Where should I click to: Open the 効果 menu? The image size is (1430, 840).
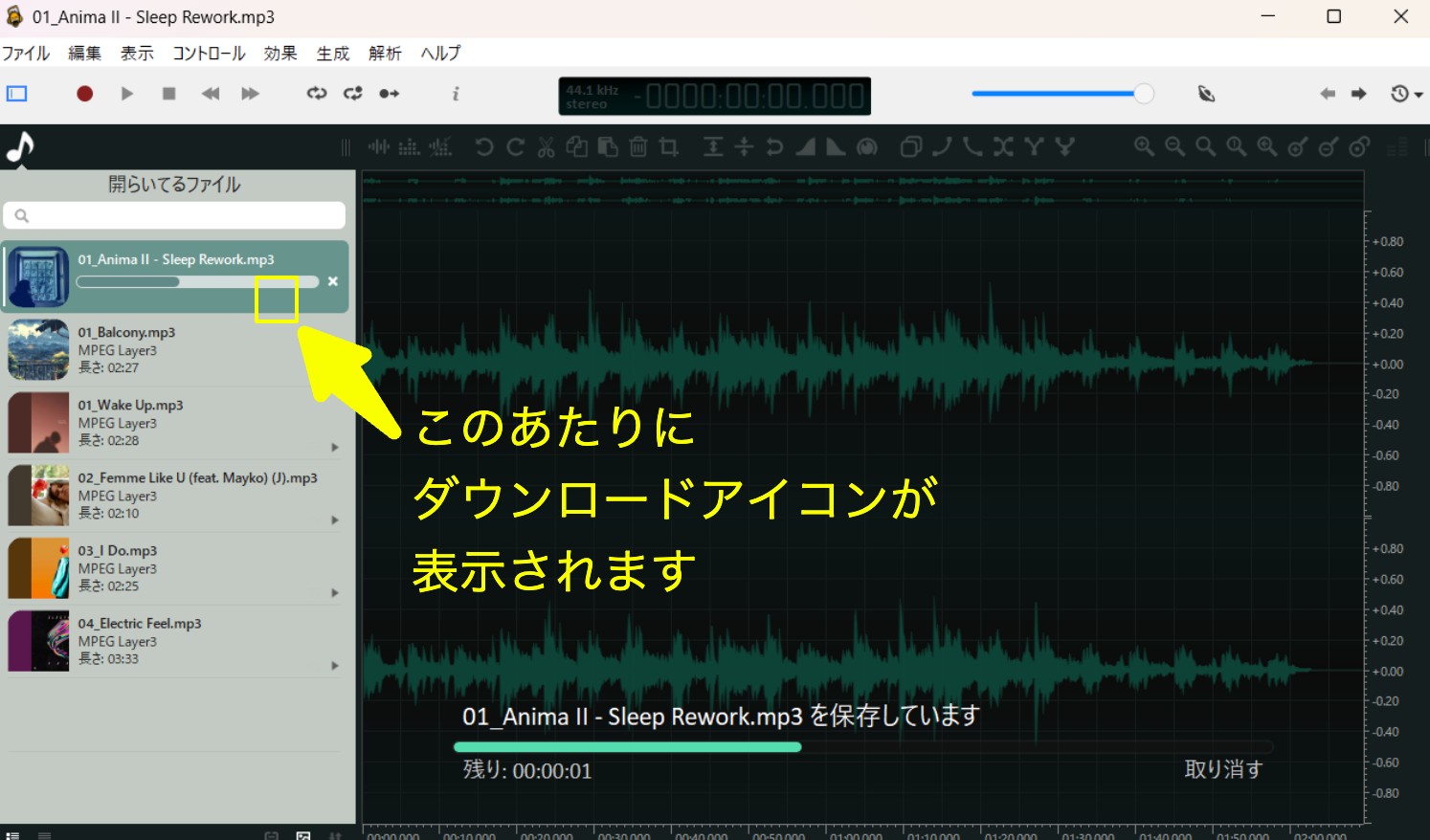(280, 53)
